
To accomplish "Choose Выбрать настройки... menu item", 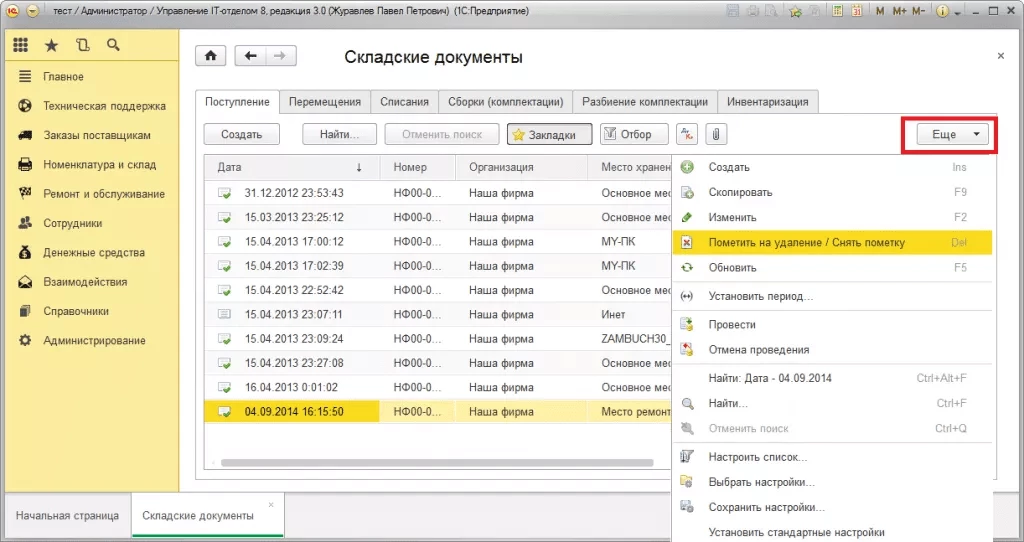I will (833, 482).
